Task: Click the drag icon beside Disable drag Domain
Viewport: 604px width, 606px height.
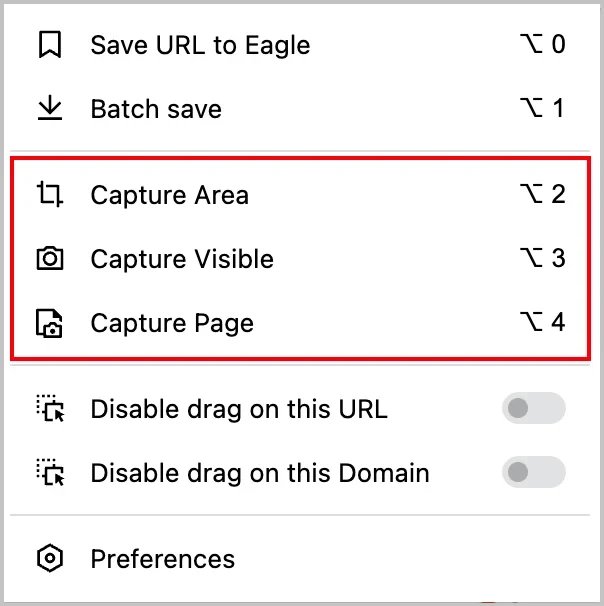Action: click(x=51, y=472)
